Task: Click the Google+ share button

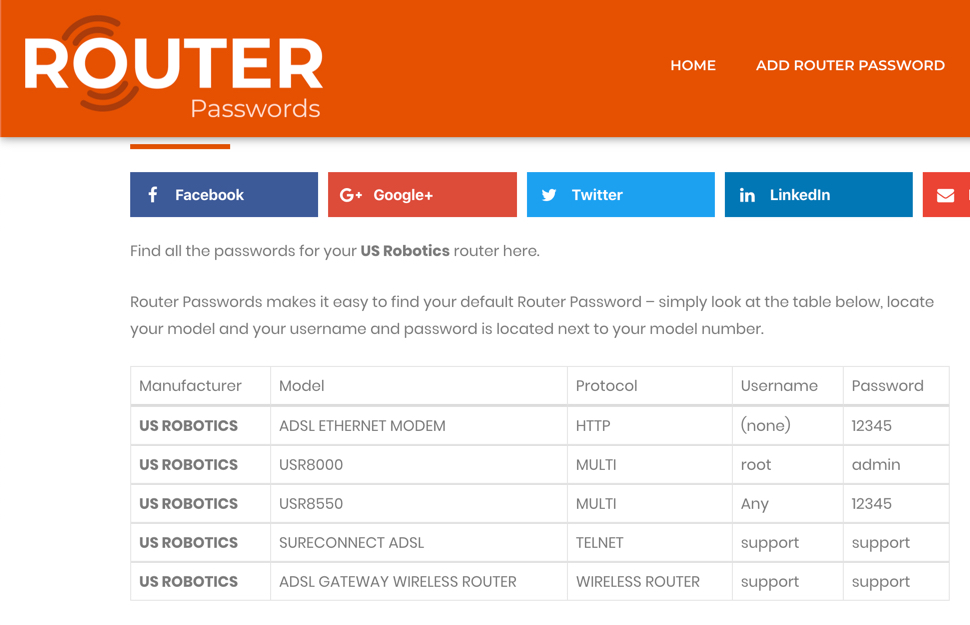Action: coord(421,194)
